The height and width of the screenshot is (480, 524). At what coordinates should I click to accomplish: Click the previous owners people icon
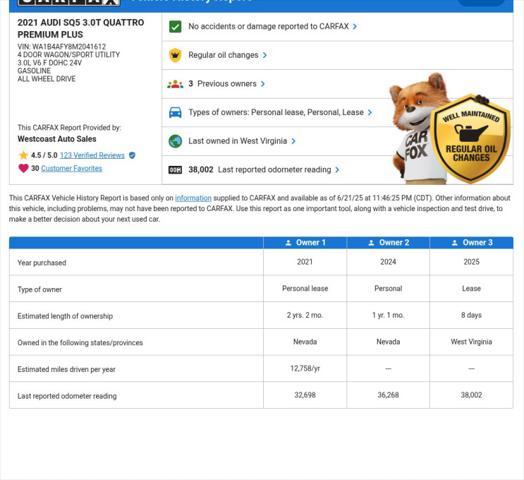tap(175, 84)
